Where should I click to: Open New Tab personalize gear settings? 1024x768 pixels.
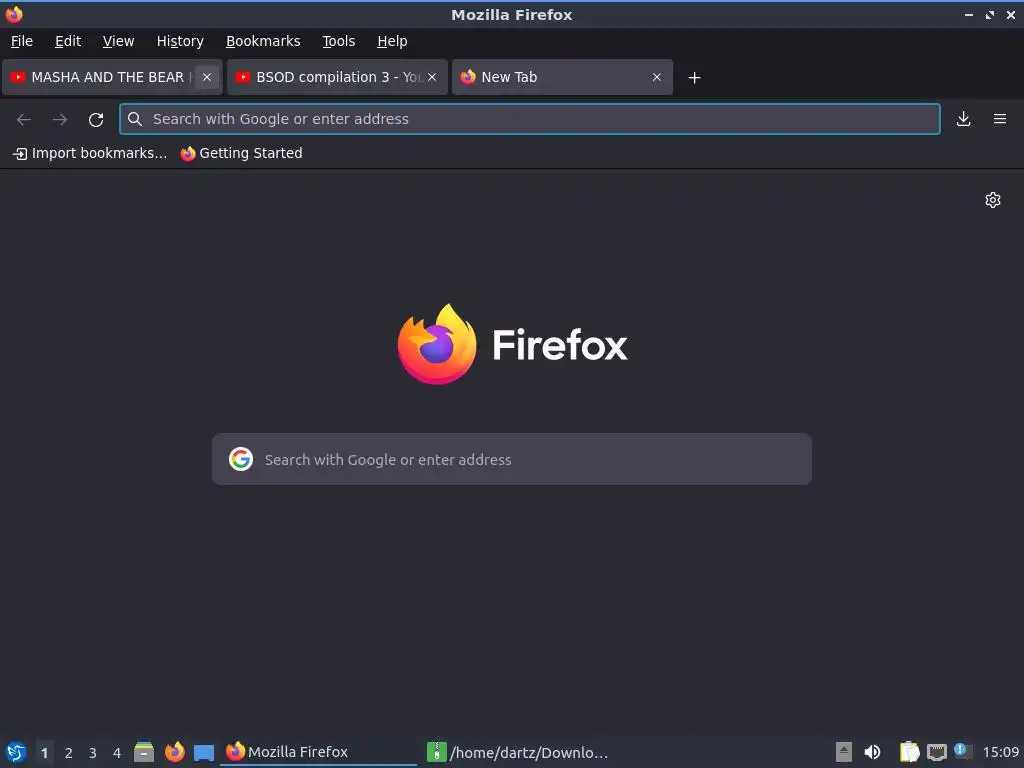click(993, 200)
